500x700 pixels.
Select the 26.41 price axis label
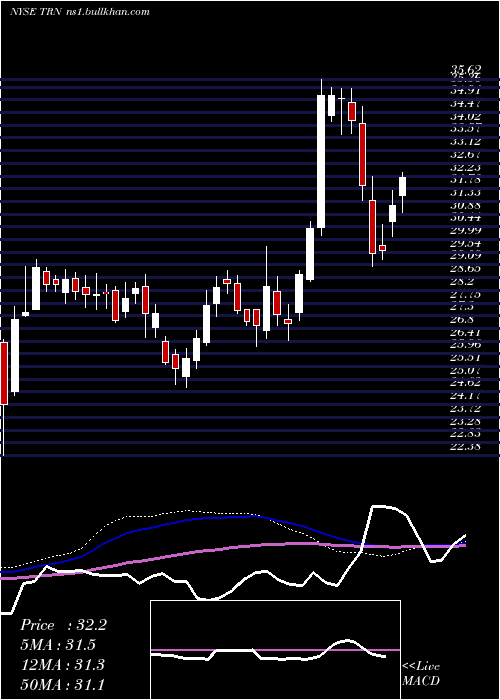coord(466,332)
